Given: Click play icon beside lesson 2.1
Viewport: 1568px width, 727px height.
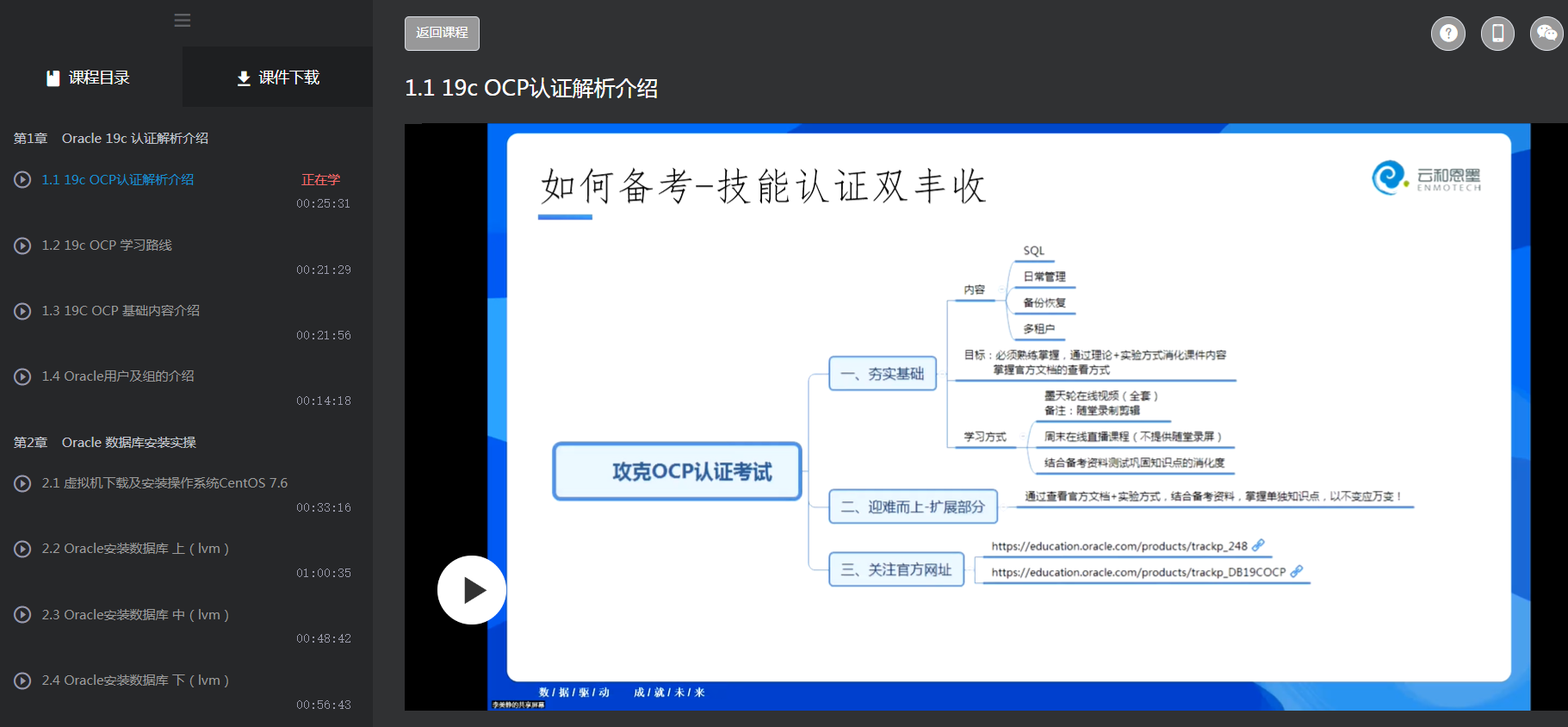Looking at the screenshot, I should coord(22,483).
